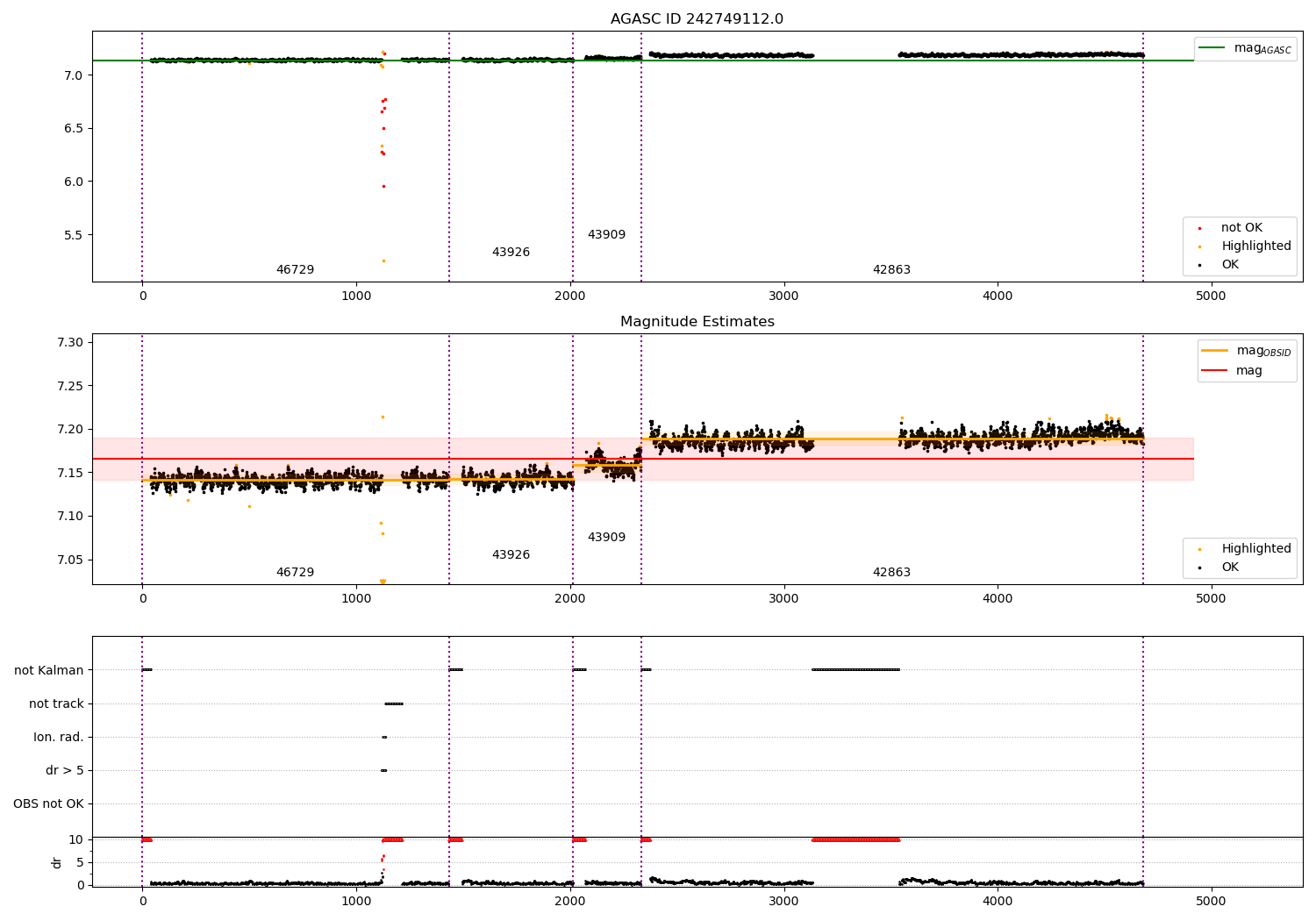This screenshot has height=921, width=1316.
Task: Click obsid label 43926 in Magnitude Estimates plot
Action: coord(511,555)
